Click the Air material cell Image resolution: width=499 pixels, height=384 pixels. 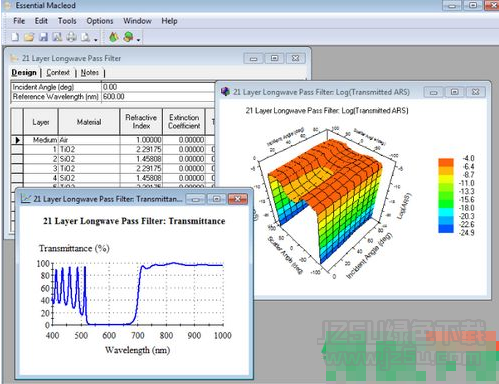tap(89, 140)
